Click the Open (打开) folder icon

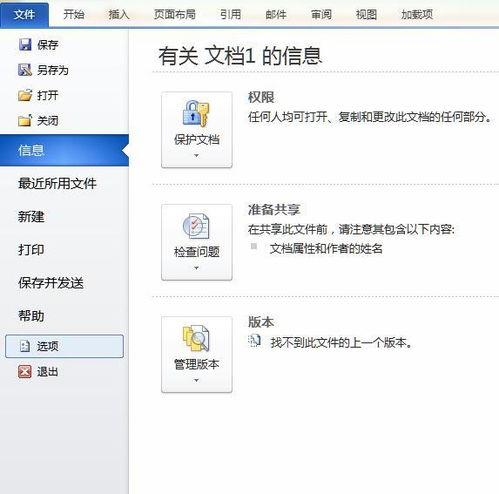tap(25, 95)
